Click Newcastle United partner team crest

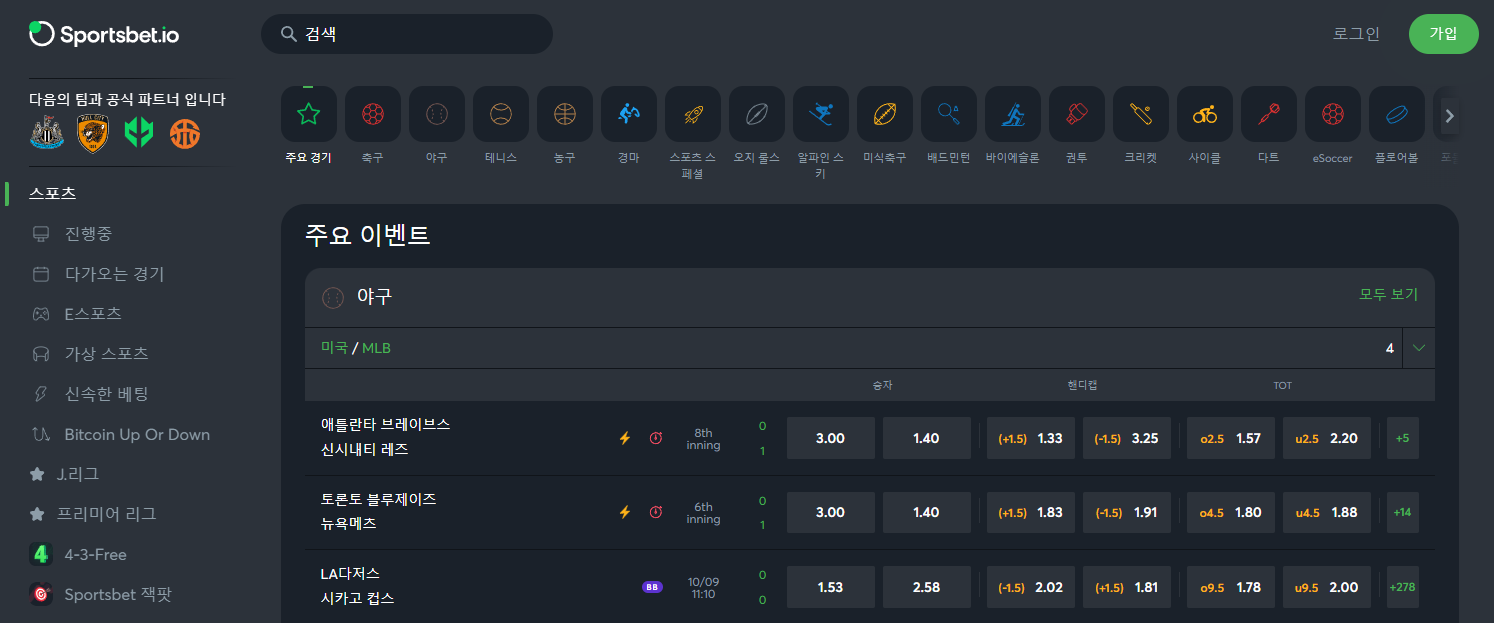(x=45, y=133)
